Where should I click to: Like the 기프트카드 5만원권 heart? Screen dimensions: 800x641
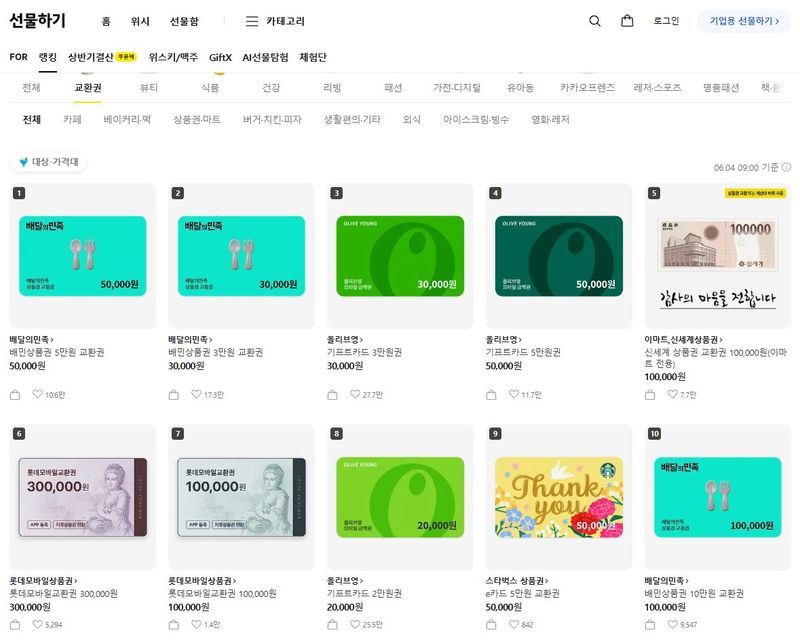click(514, 394)
